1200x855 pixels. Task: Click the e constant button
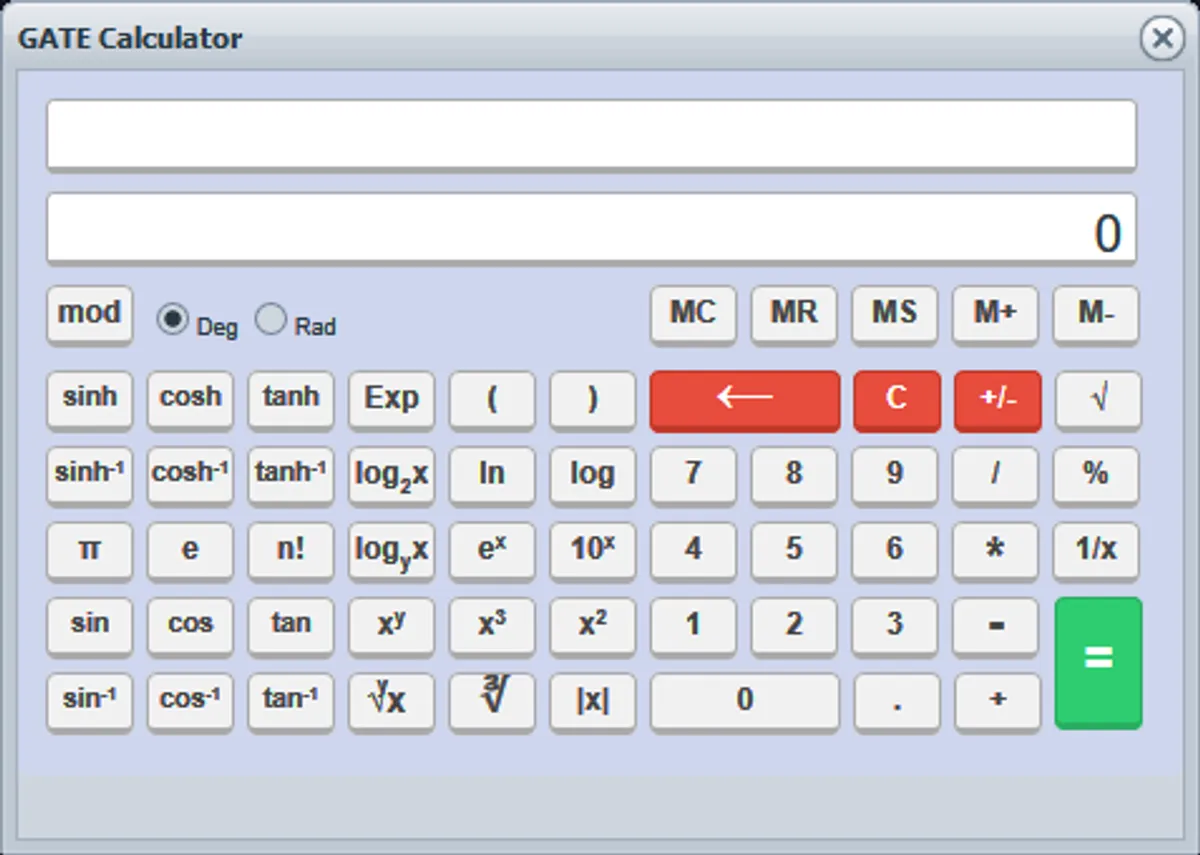[190, 551]
